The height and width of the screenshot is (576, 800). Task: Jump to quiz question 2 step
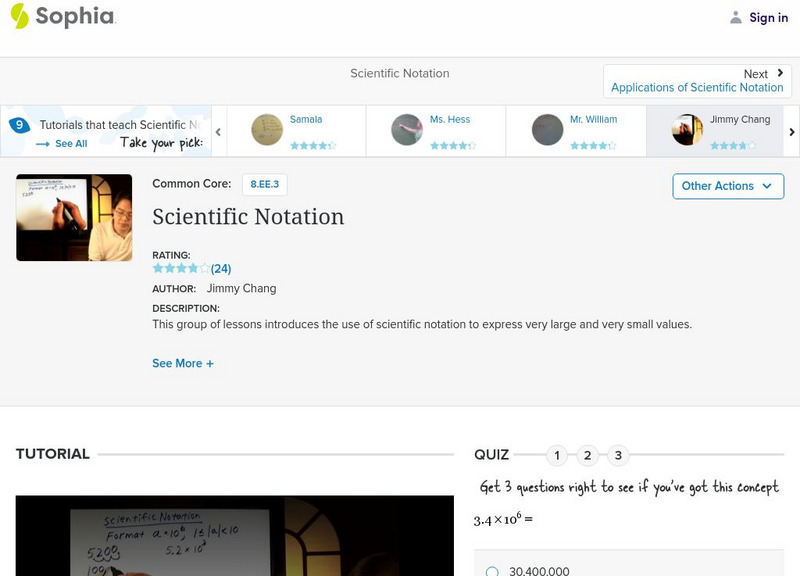click(x=588, y=453)
